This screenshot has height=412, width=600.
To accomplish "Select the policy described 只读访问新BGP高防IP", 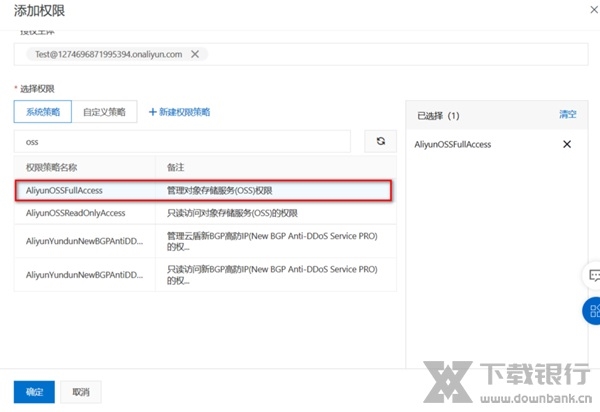I will pyautogui.click(x=205, y=275).
